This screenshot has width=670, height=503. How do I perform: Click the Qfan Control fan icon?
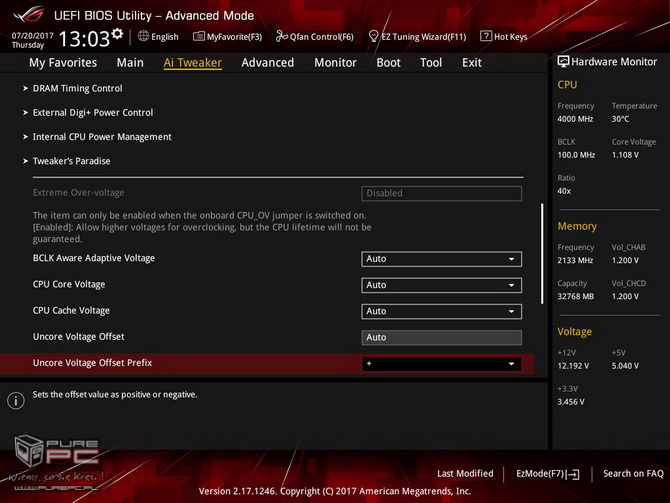click(x=281, y=36)
